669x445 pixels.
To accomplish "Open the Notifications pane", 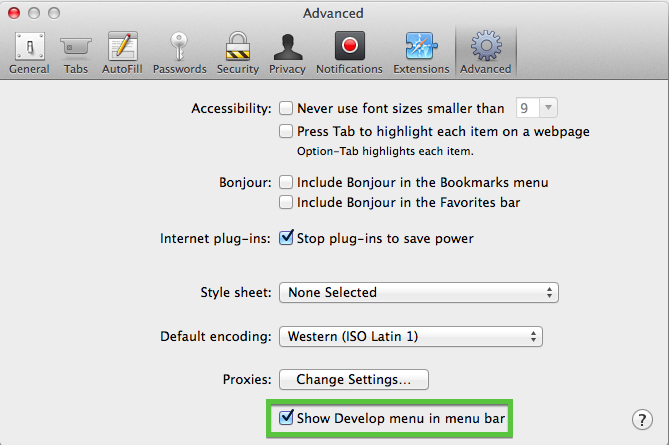I will (x=349, y=53).
